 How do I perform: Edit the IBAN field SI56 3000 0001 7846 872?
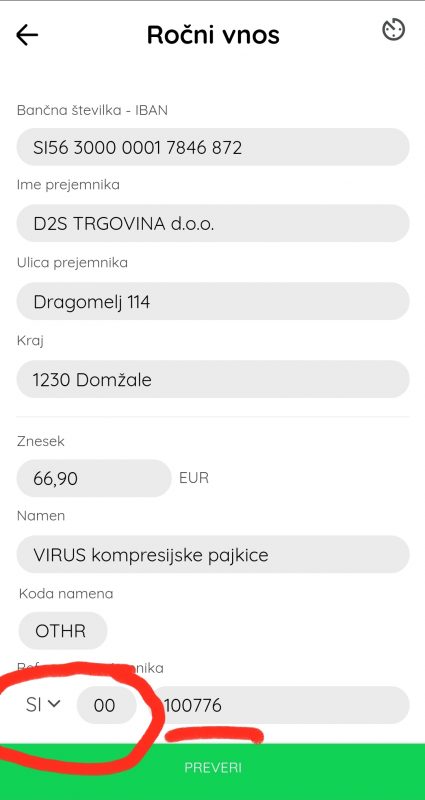click(x=213, y=147)
